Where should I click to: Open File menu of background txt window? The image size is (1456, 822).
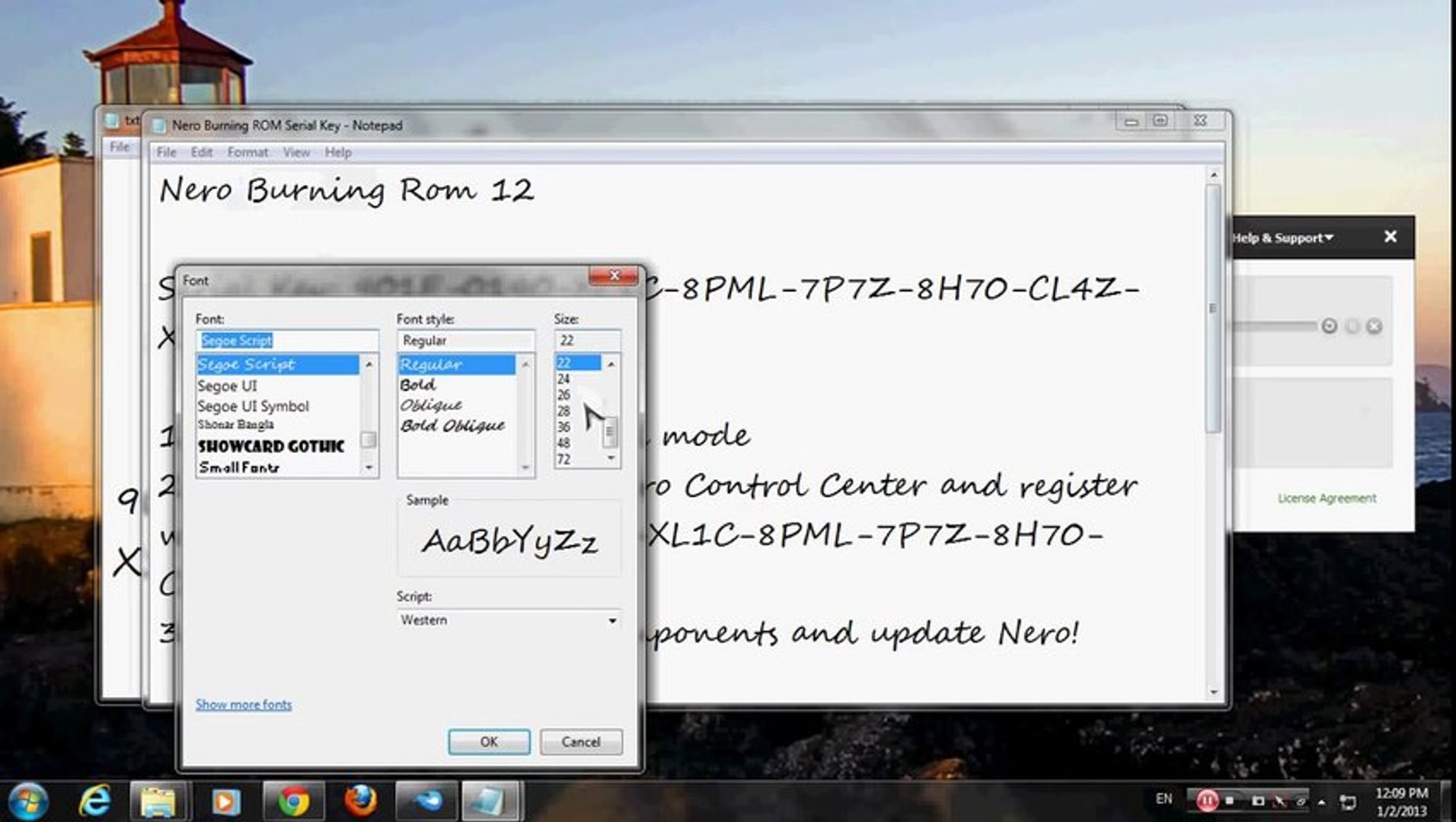tap(120, 146)
